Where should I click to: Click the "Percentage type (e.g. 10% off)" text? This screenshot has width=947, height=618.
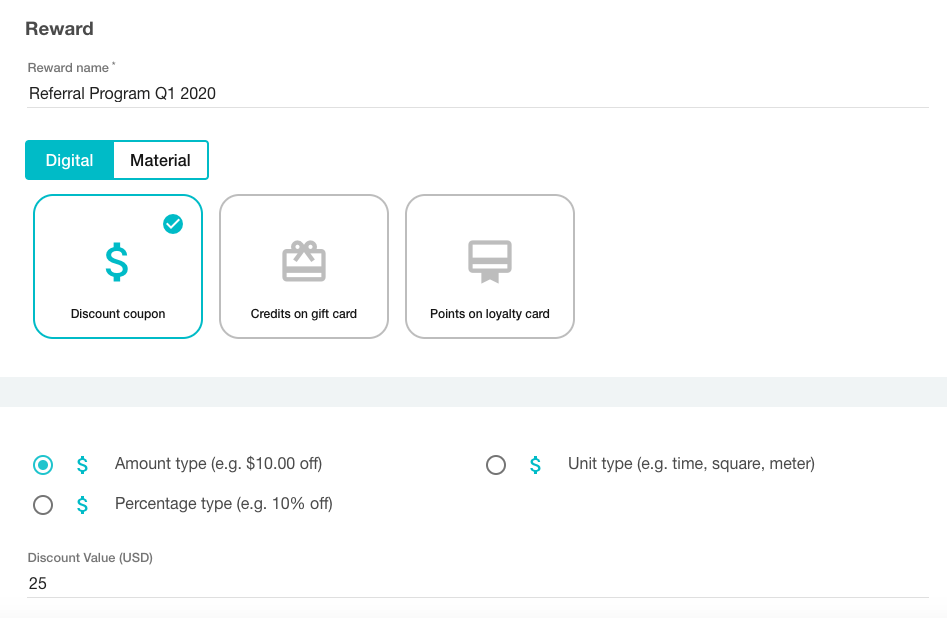click(223, 504)
